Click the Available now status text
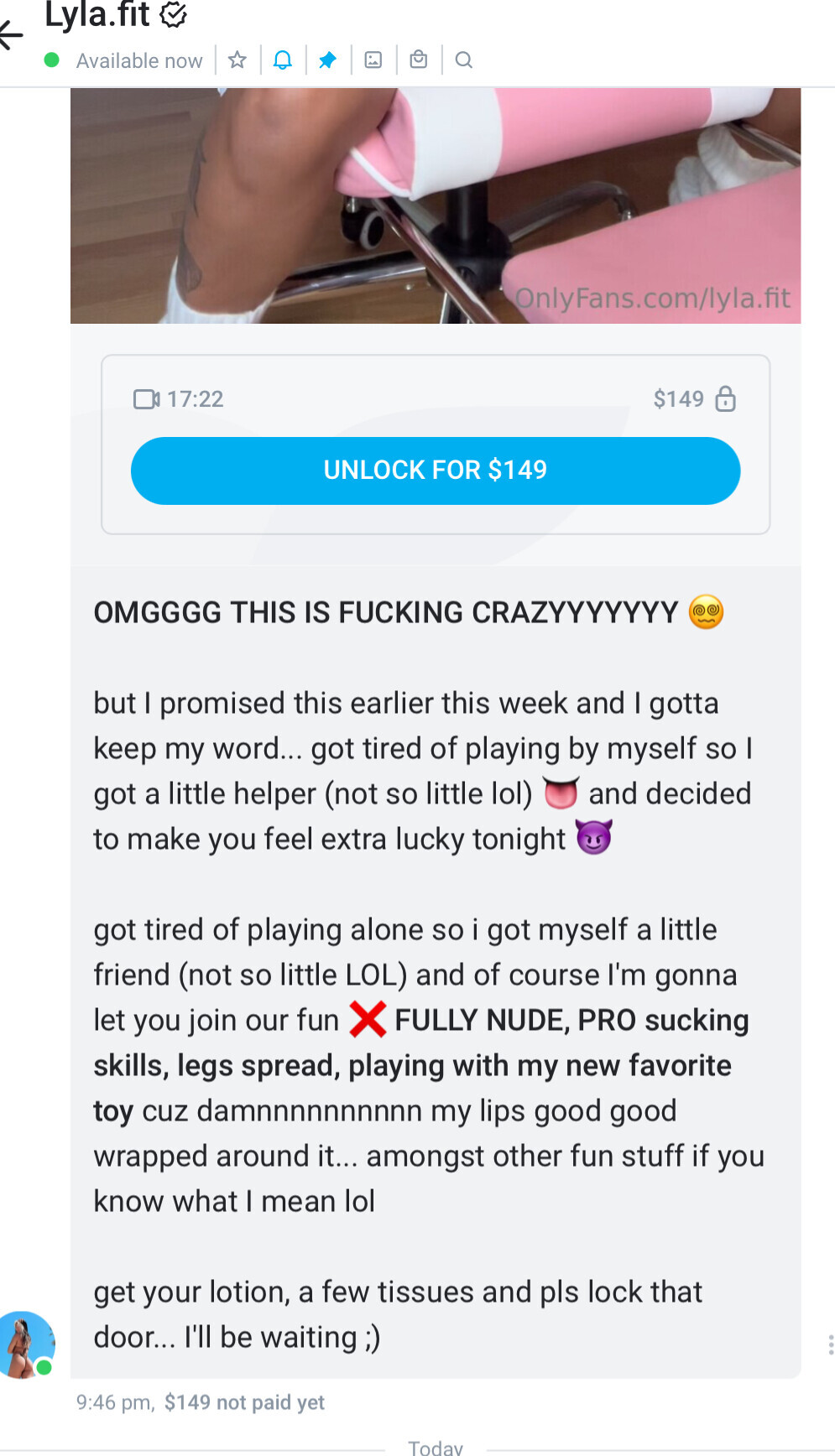 [x=139, y=60]
